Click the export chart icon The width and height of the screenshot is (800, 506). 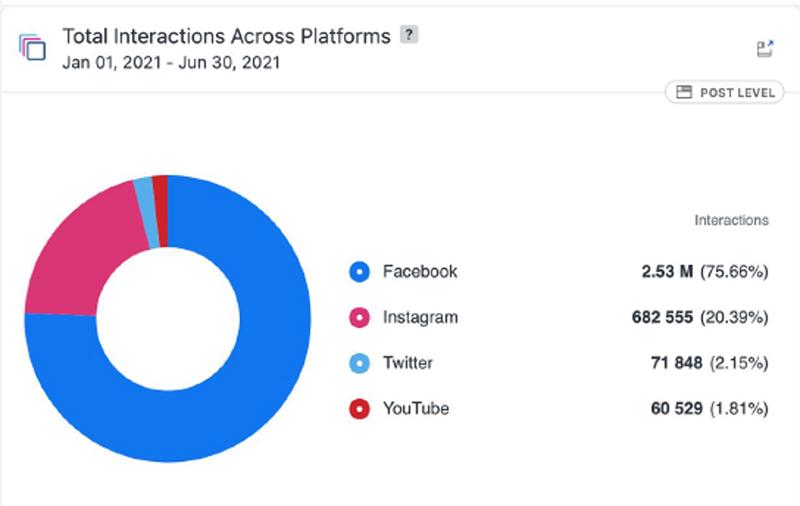[764, 49]
